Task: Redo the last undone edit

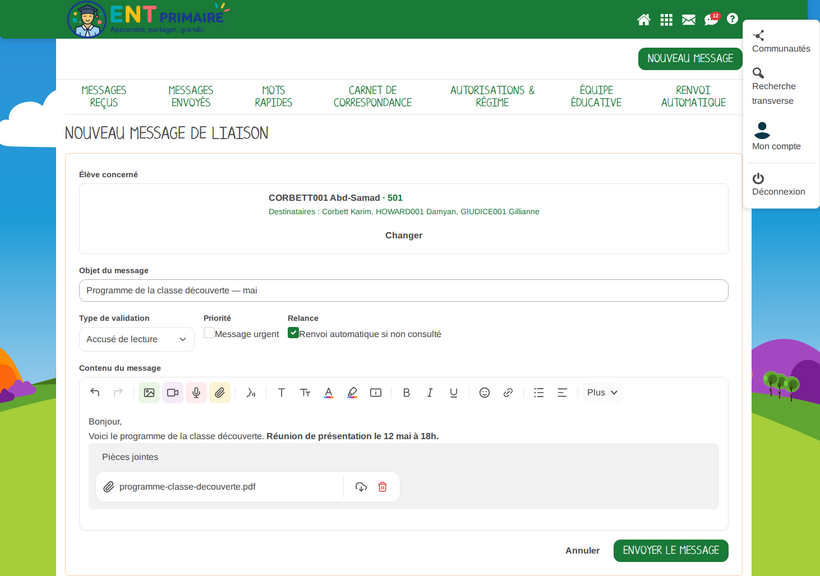Action: 118,392
